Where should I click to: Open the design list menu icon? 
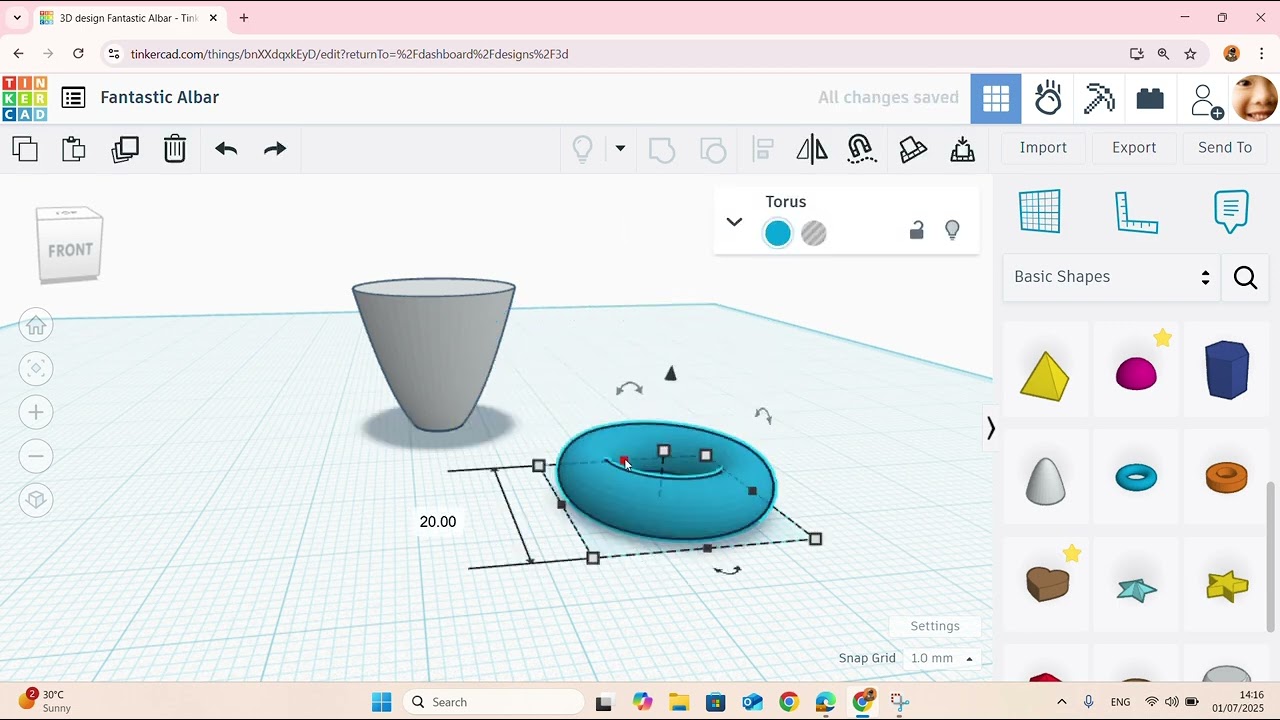tap(73, 98)
